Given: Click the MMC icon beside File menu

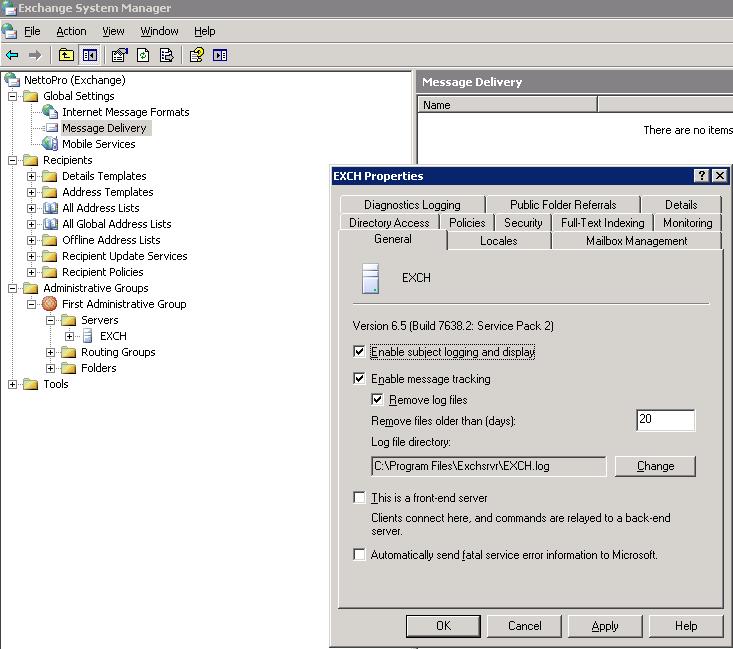Looking at the screenshot, I should click(x=9, y=31).
